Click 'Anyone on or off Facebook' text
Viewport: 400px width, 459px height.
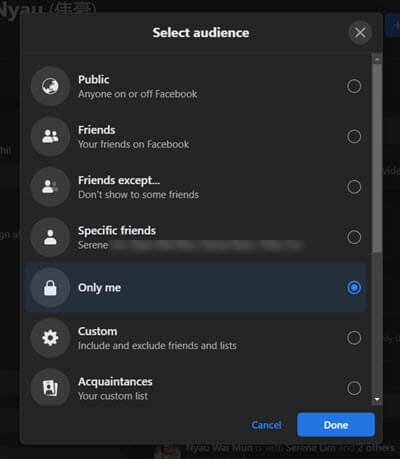(x=138, y=94)
